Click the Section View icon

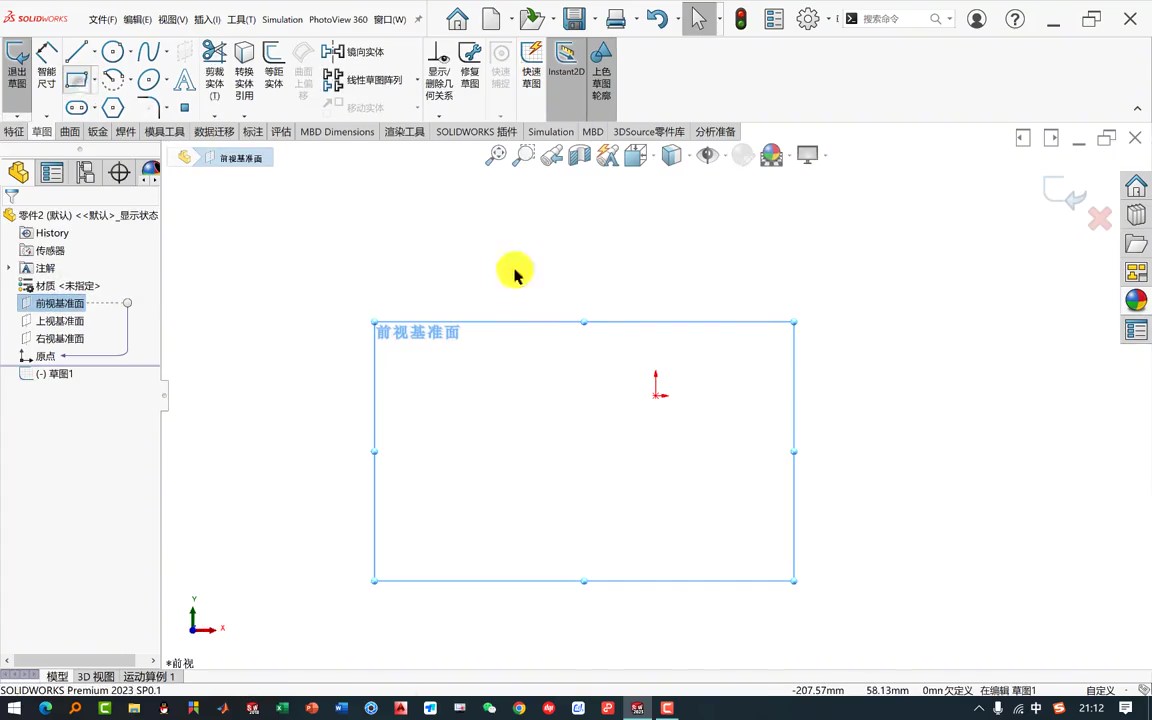[580, 155]
